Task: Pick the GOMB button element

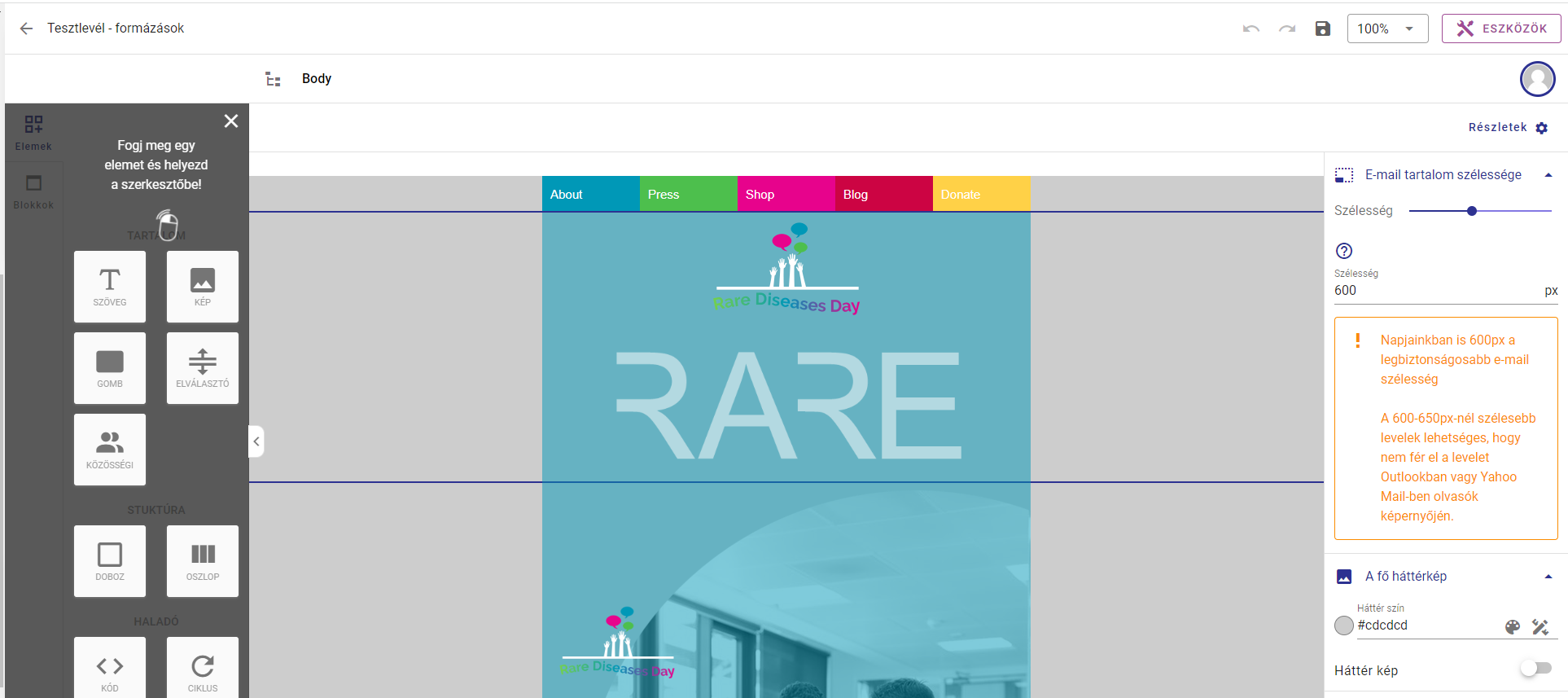Action: pos(110,368)
